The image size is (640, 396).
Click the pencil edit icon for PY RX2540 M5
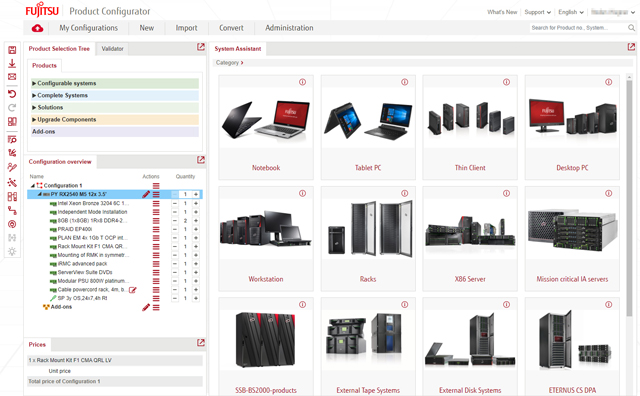pyautogui.click(x=146, y=194)
